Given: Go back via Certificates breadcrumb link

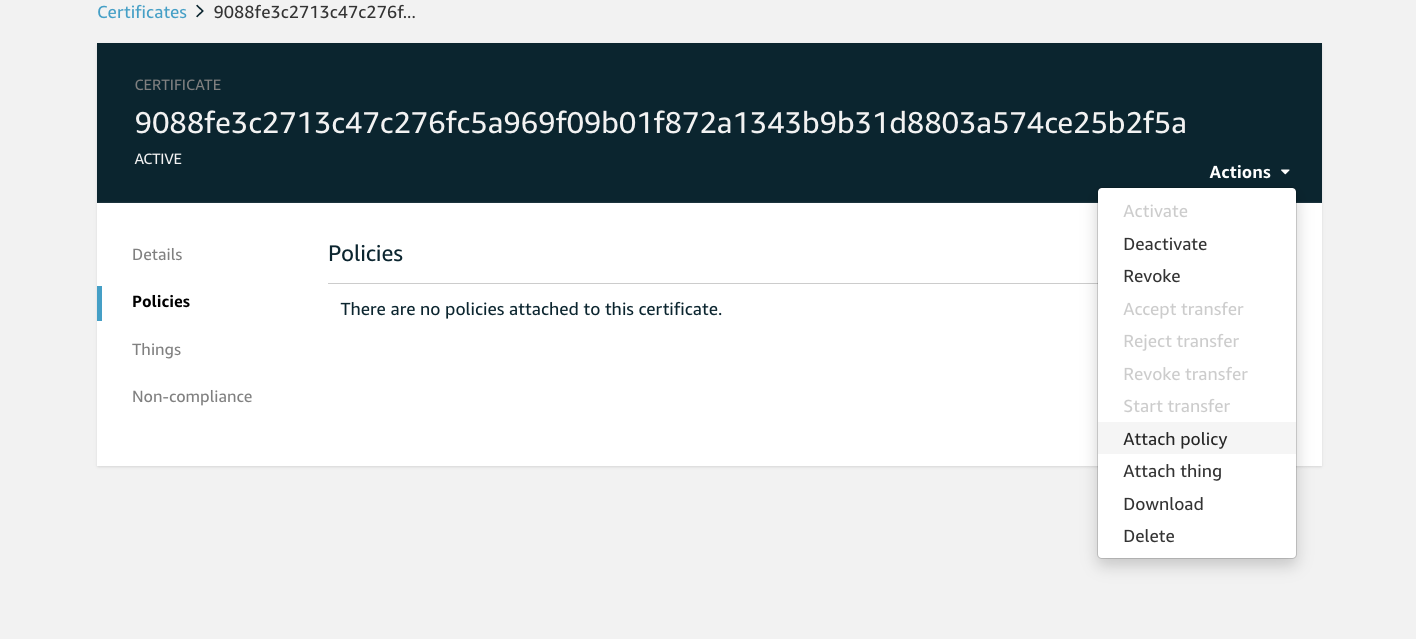Looking at the screenshot, I should (142, 13).
